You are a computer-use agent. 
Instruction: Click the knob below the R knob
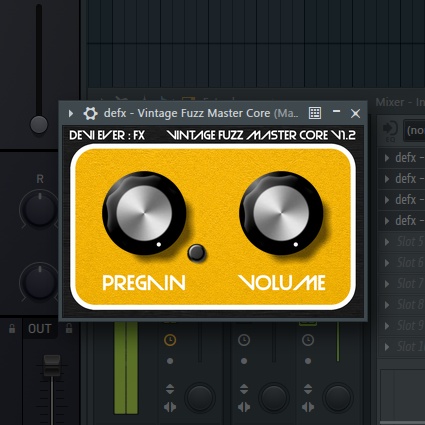[40, 283]
